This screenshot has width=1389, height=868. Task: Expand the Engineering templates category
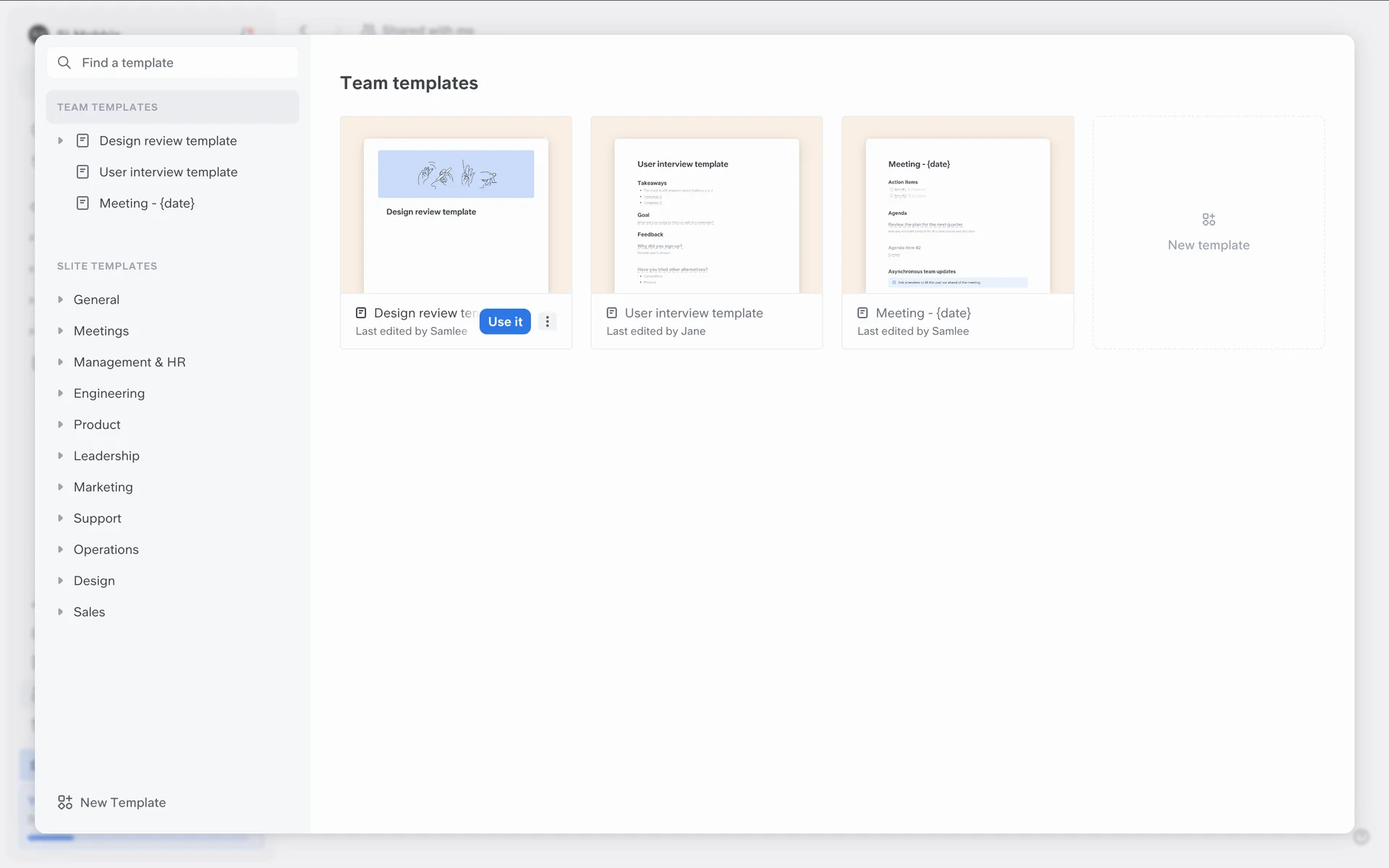coord(61,393)
